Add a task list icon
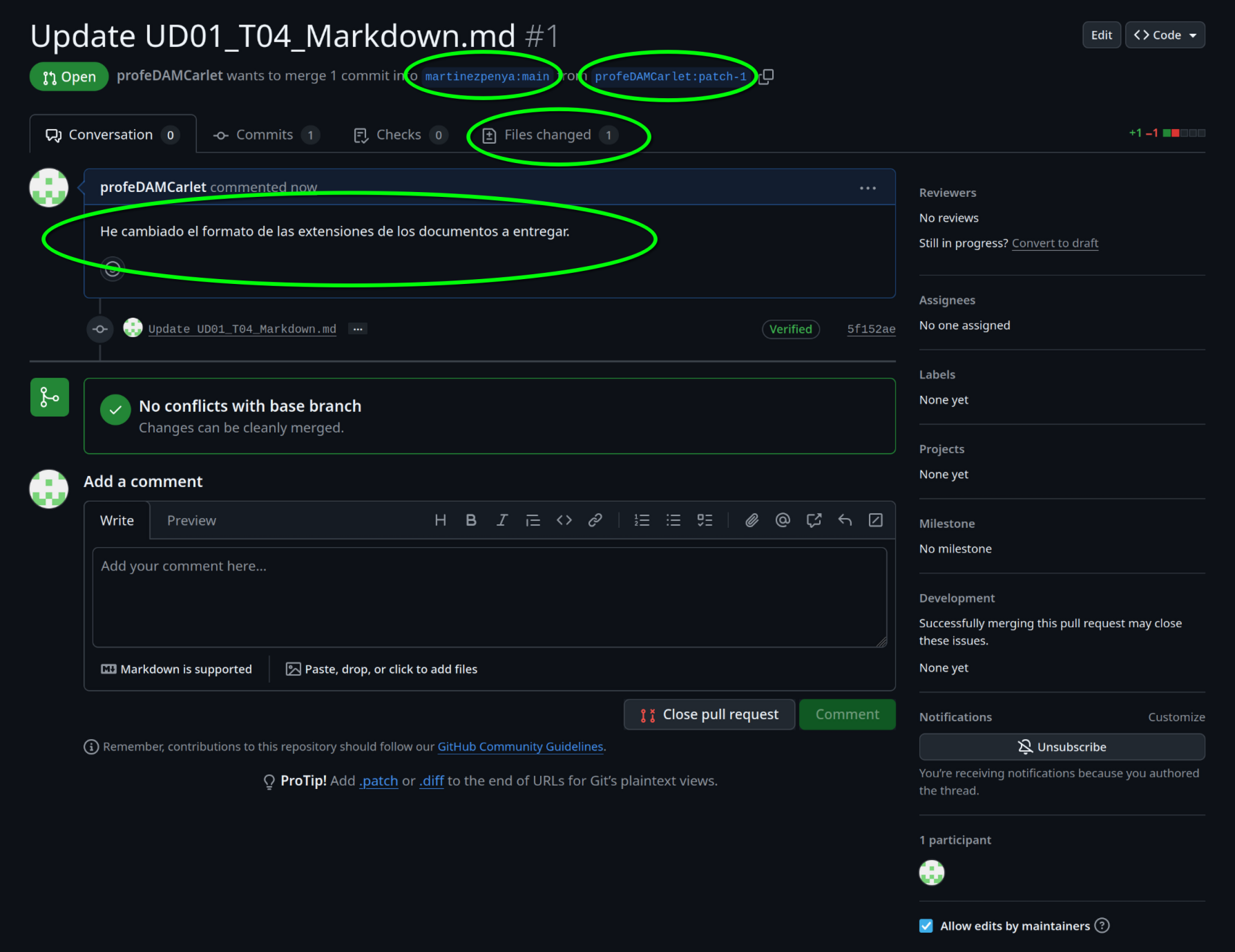Image resolution: width=1235 pixels, height=952 pixels. [x=705, y=520]
